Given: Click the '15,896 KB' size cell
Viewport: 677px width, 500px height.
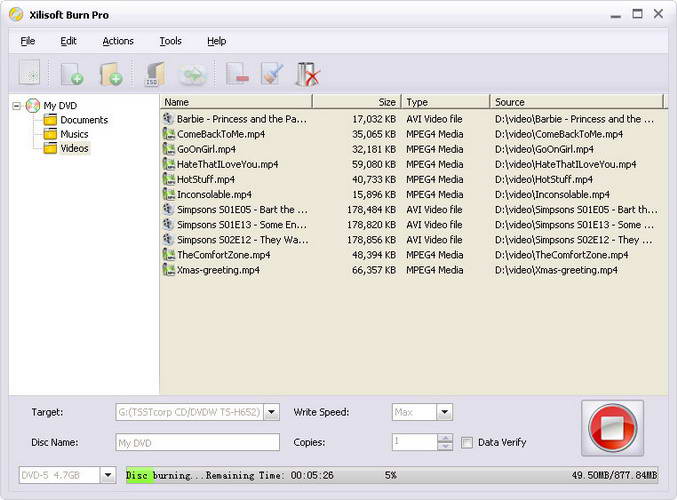Looking at the screenshot, I should (374, 194).
